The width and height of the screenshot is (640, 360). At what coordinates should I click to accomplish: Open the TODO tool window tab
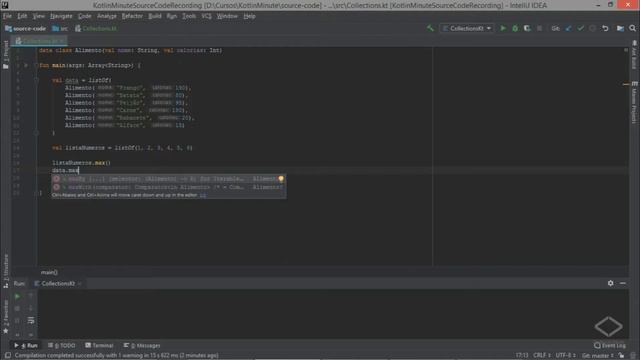pos(62,346)
